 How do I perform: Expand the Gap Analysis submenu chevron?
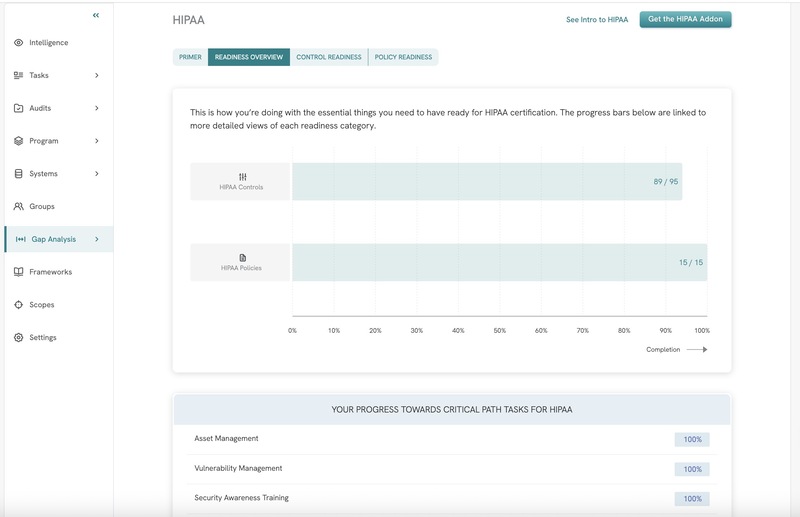coord(96,239)
